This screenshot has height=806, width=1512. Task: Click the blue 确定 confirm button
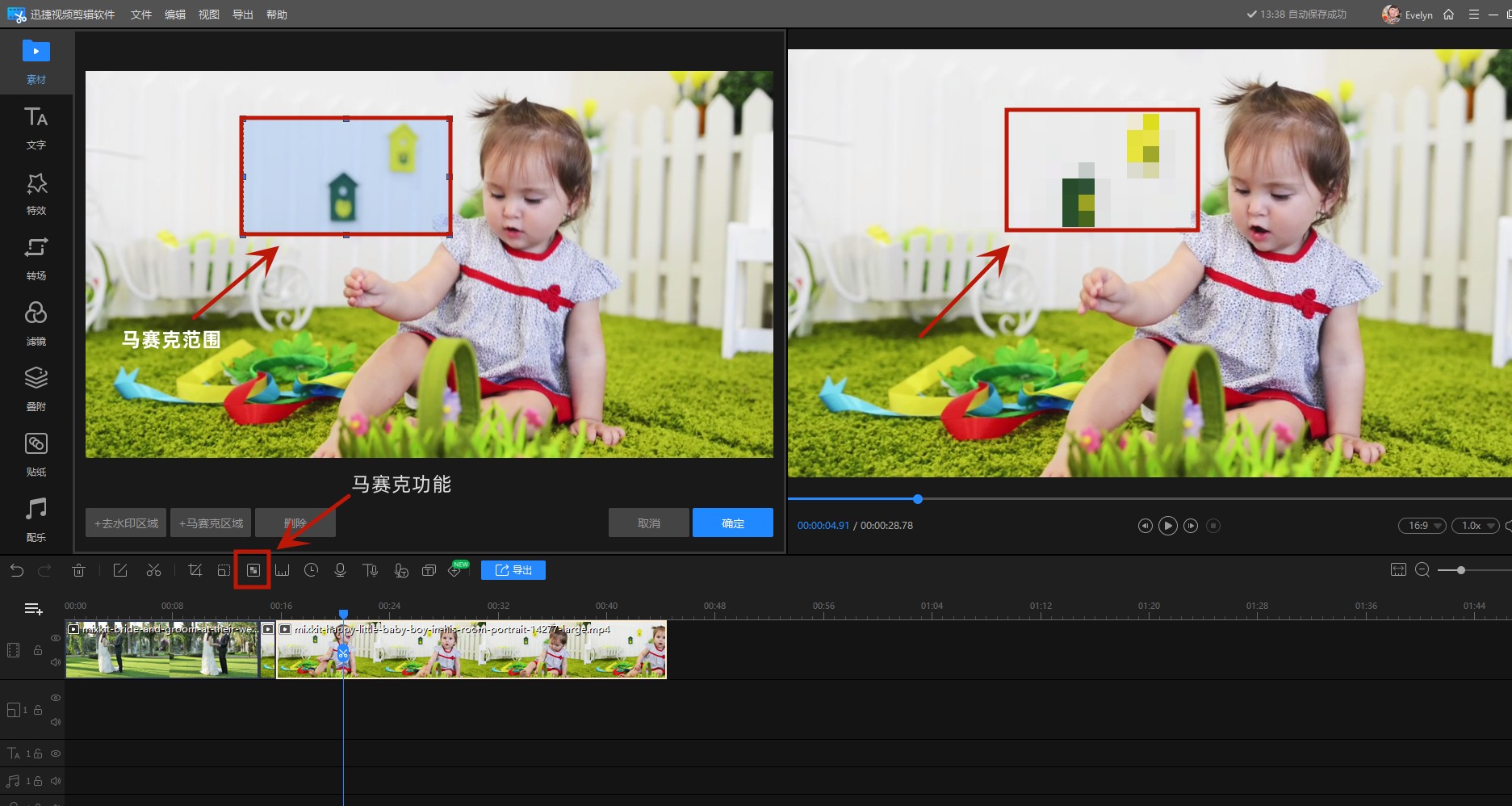click(732, 523)
